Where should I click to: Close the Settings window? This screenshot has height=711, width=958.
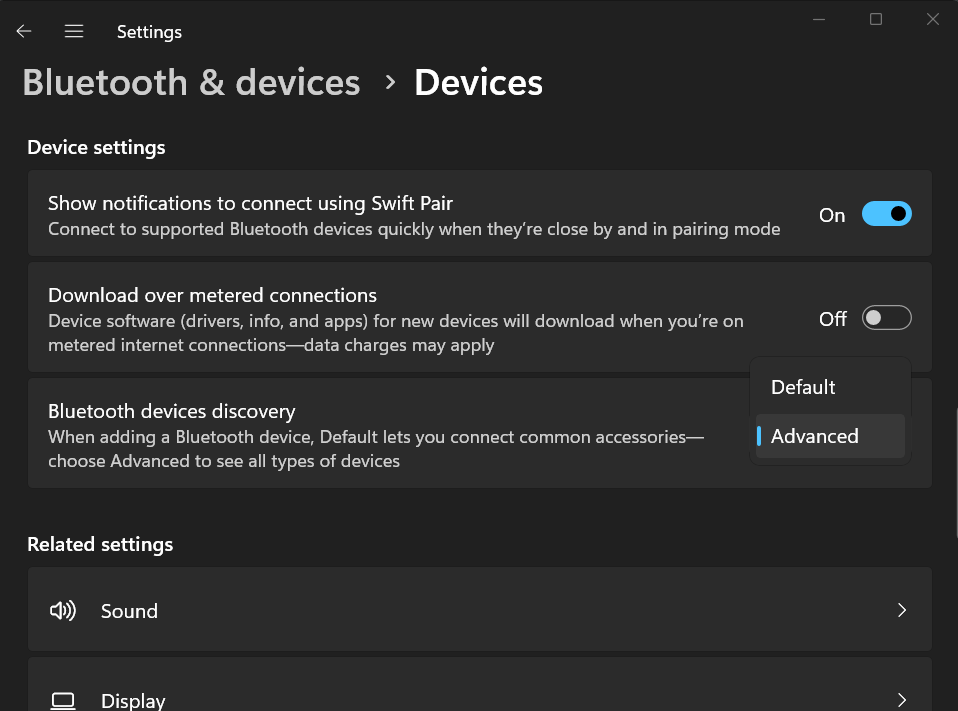click(x=932, y=20)
